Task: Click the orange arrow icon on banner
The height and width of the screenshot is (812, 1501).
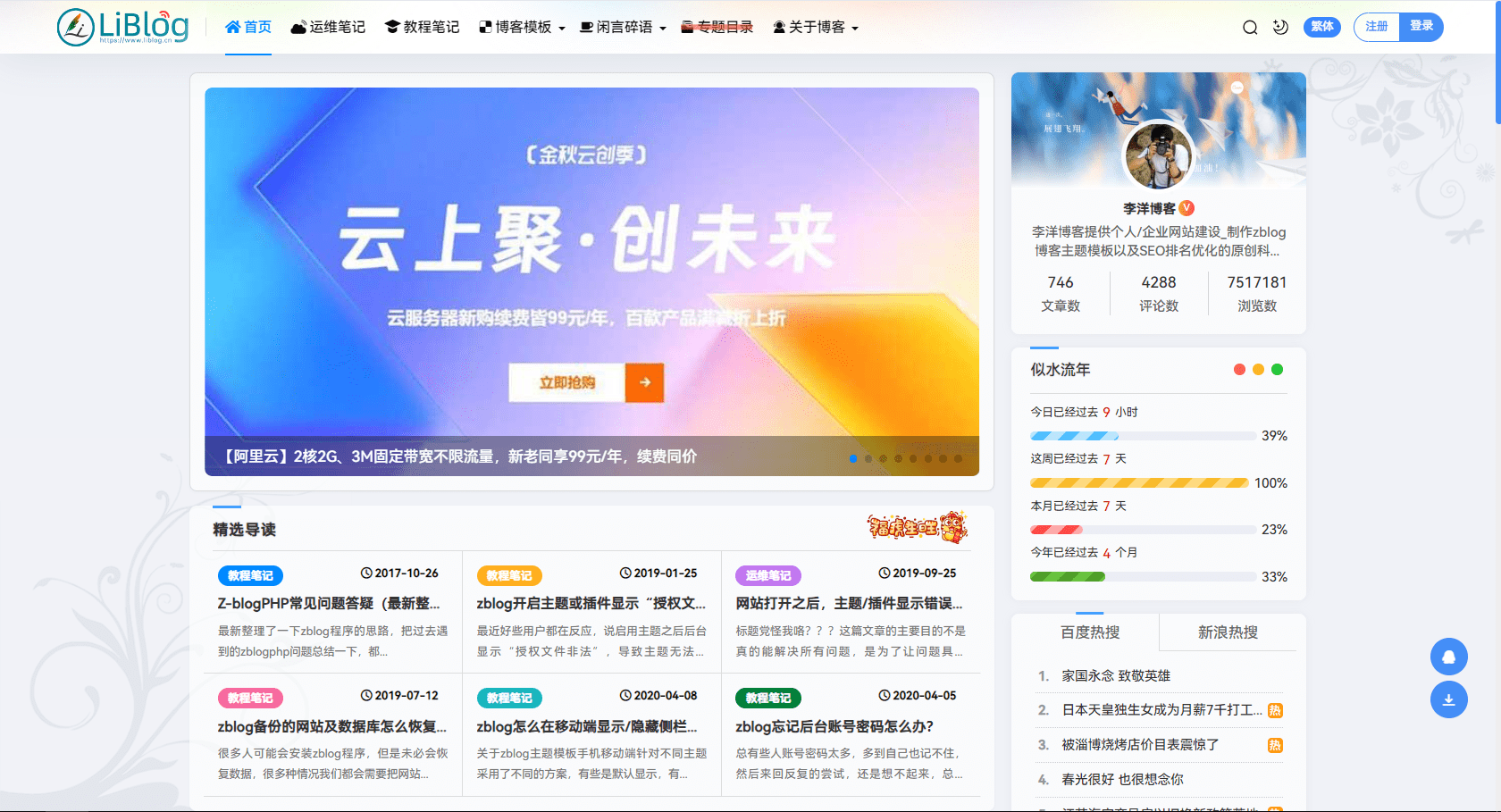Action: 645,382
